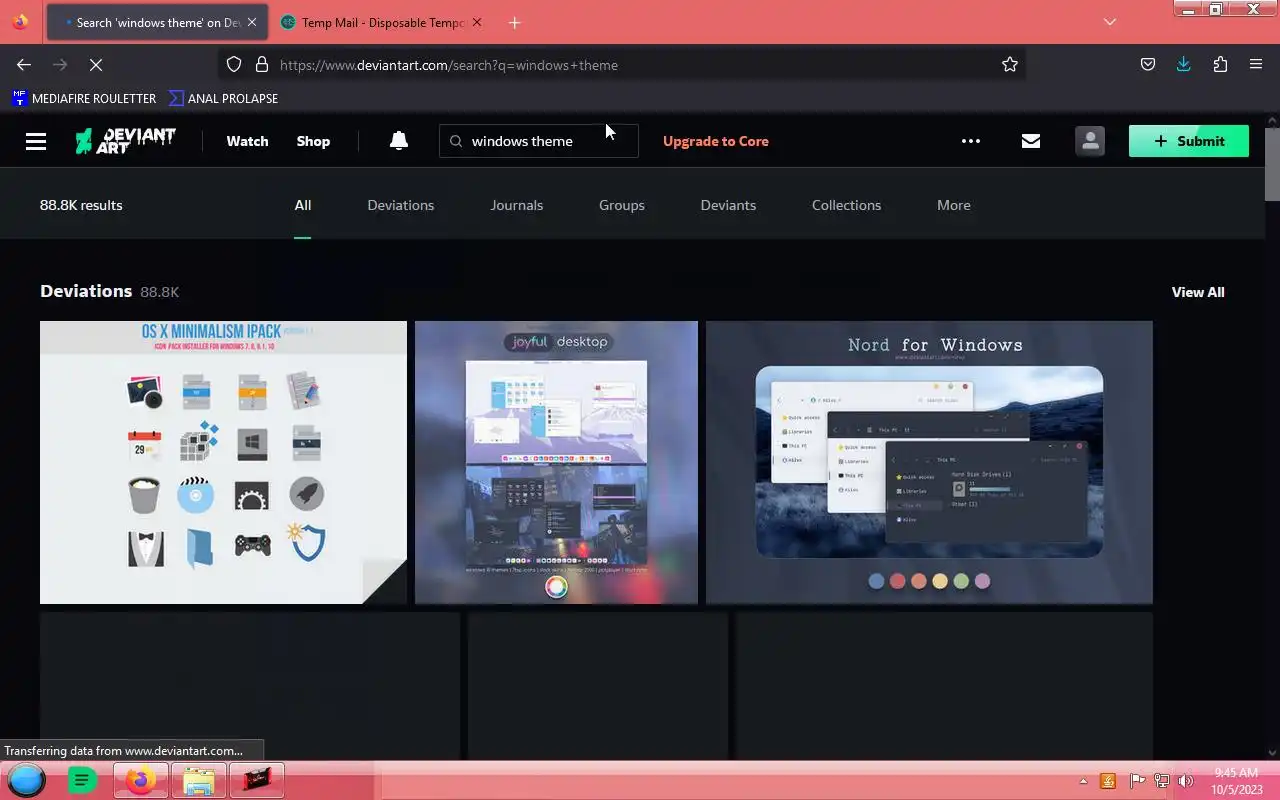Open OS X Minimalism iPack thumbnail

(223, 462)
